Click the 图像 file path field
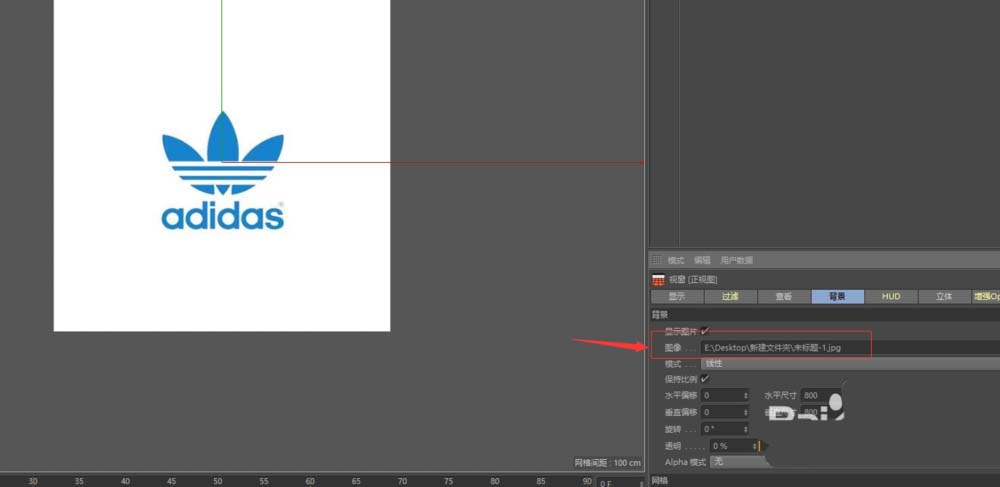This screenshot has height=487, width=1000. [849, 347]
